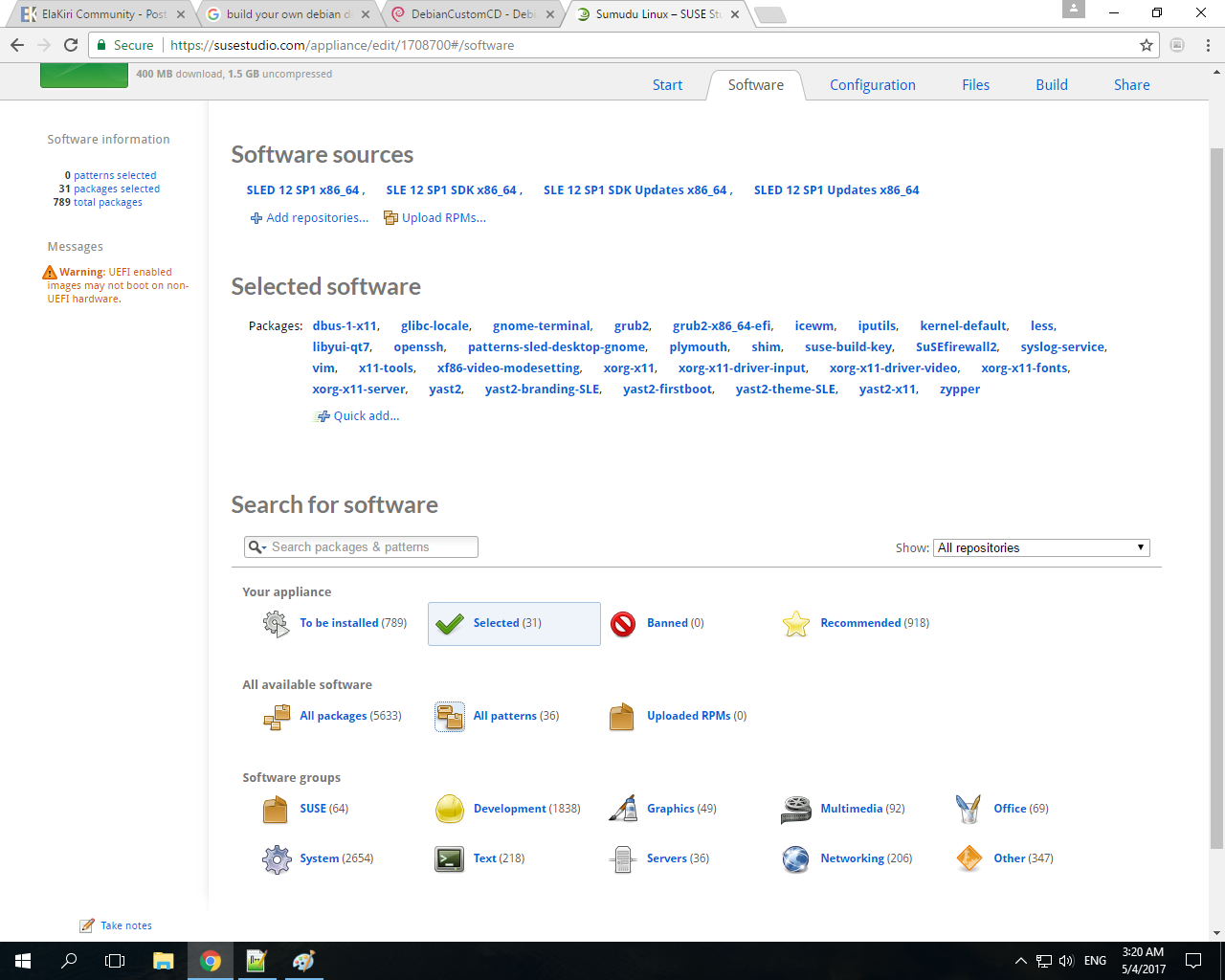The height and width of the screenshot is (980, 1225).
Task: Click the Servers tower icon
Action: point(623,859)
